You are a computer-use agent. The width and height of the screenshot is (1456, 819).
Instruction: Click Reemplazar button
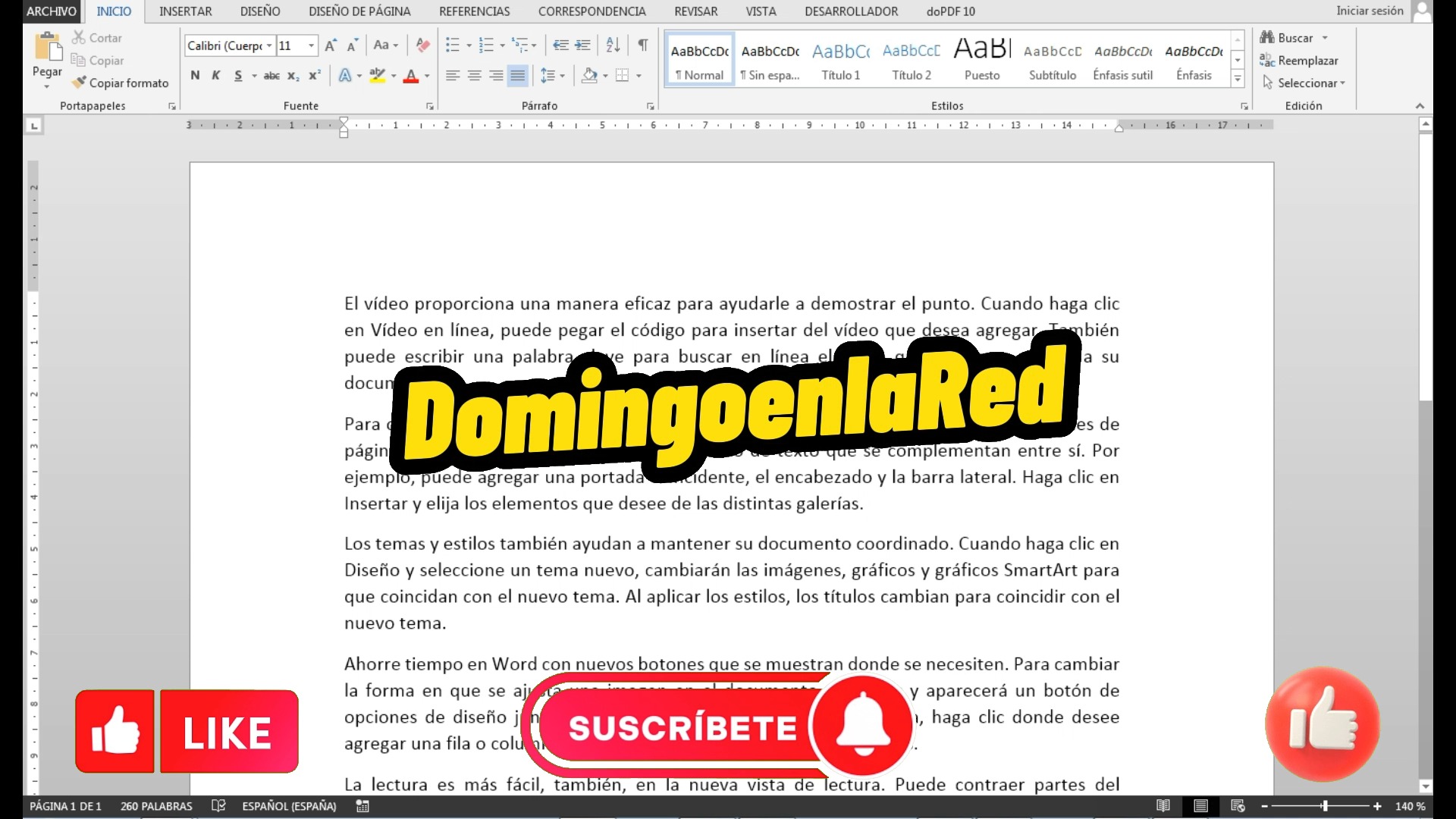click(x=1299, y=60)
